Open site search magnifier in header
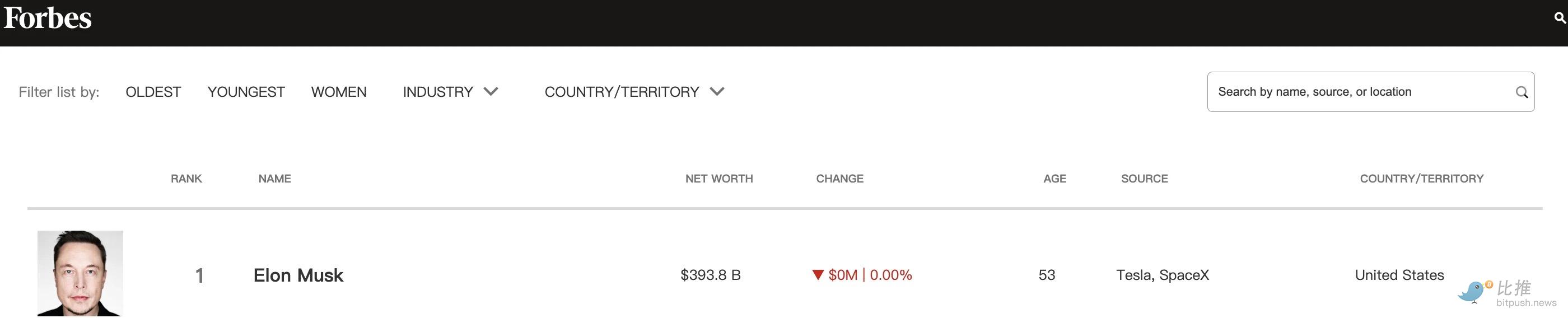Screen dimensions: 1568x318 pyautogui.click(x=1559, y=18)
